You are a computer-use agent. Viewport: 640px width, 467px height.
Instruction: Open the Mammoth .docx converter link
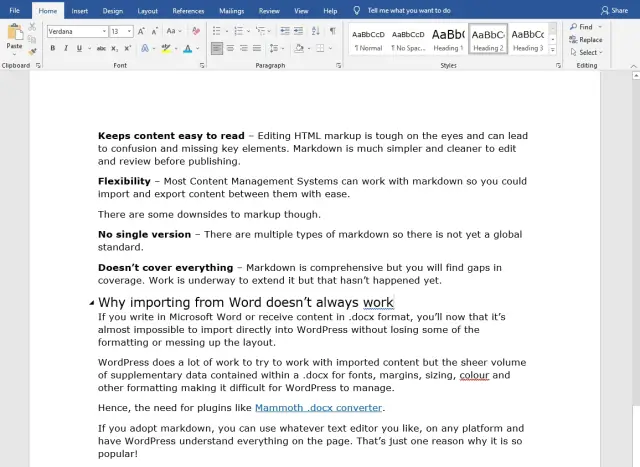point(318,408)
